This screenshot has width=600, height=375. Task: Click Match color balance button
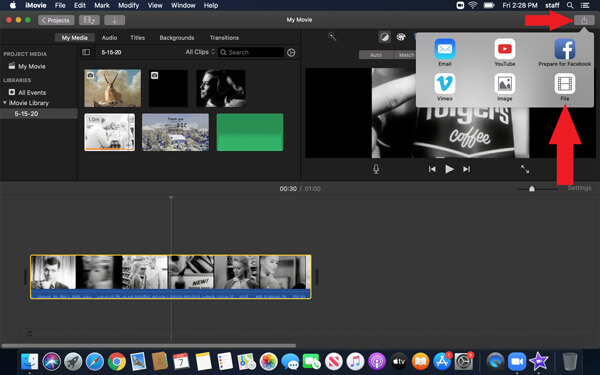406,55
